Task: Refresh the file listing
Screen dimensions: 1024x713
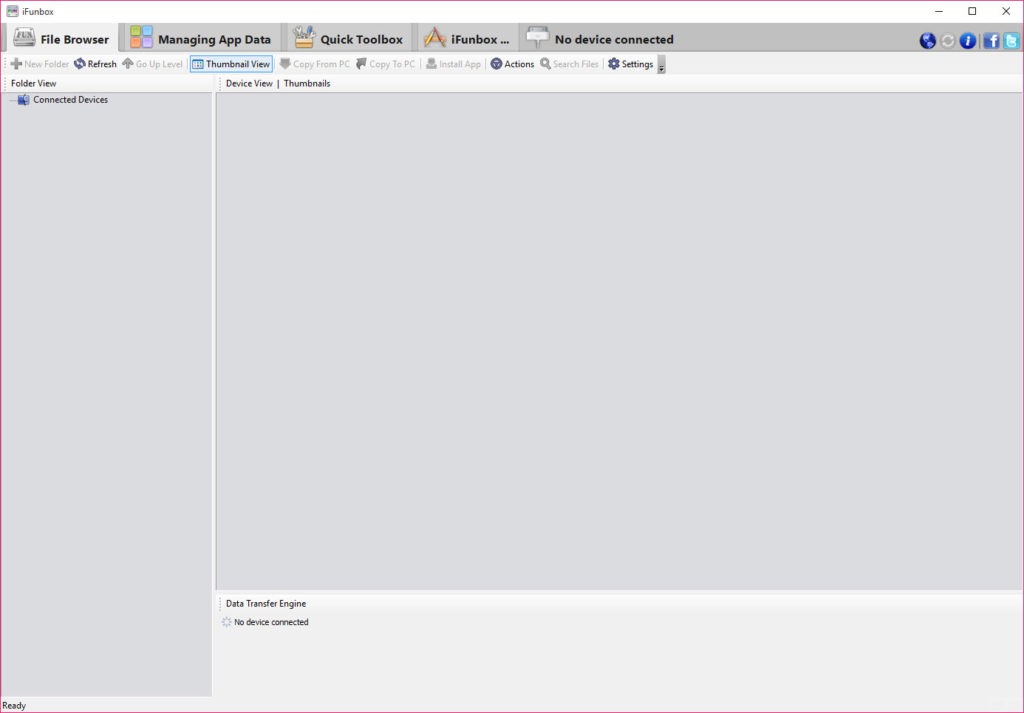Action: tap(95, 64)
